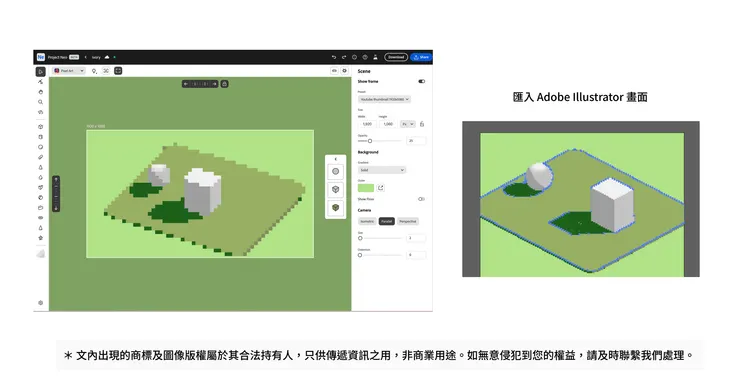This screenshot has width=740, height=385.
Task: Click the left arrow in canvas navigation bar
Action: (186, 84)
